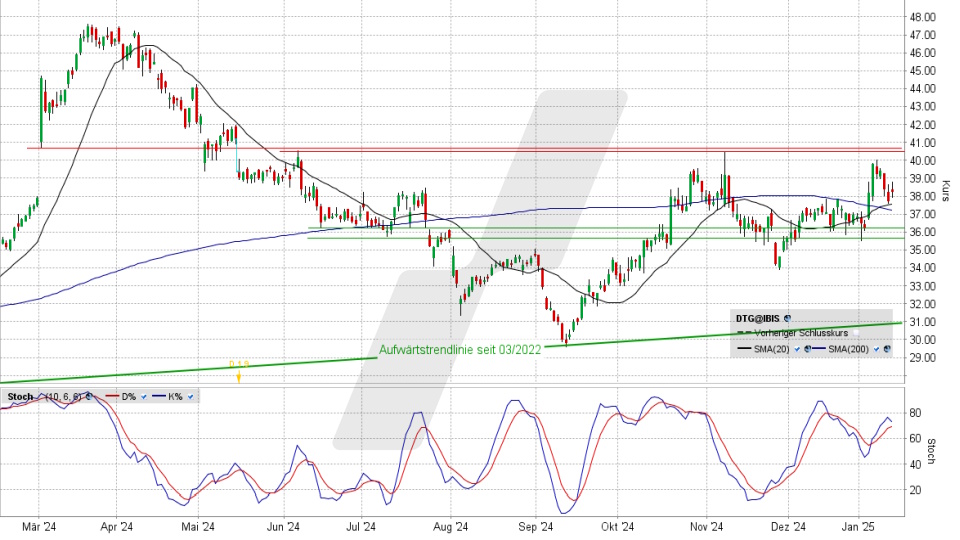This screenshot has height=540, width=960.
Task: Click the DTG@IBIS legend label
Action: pyautogui.click(x=758, y=318)
